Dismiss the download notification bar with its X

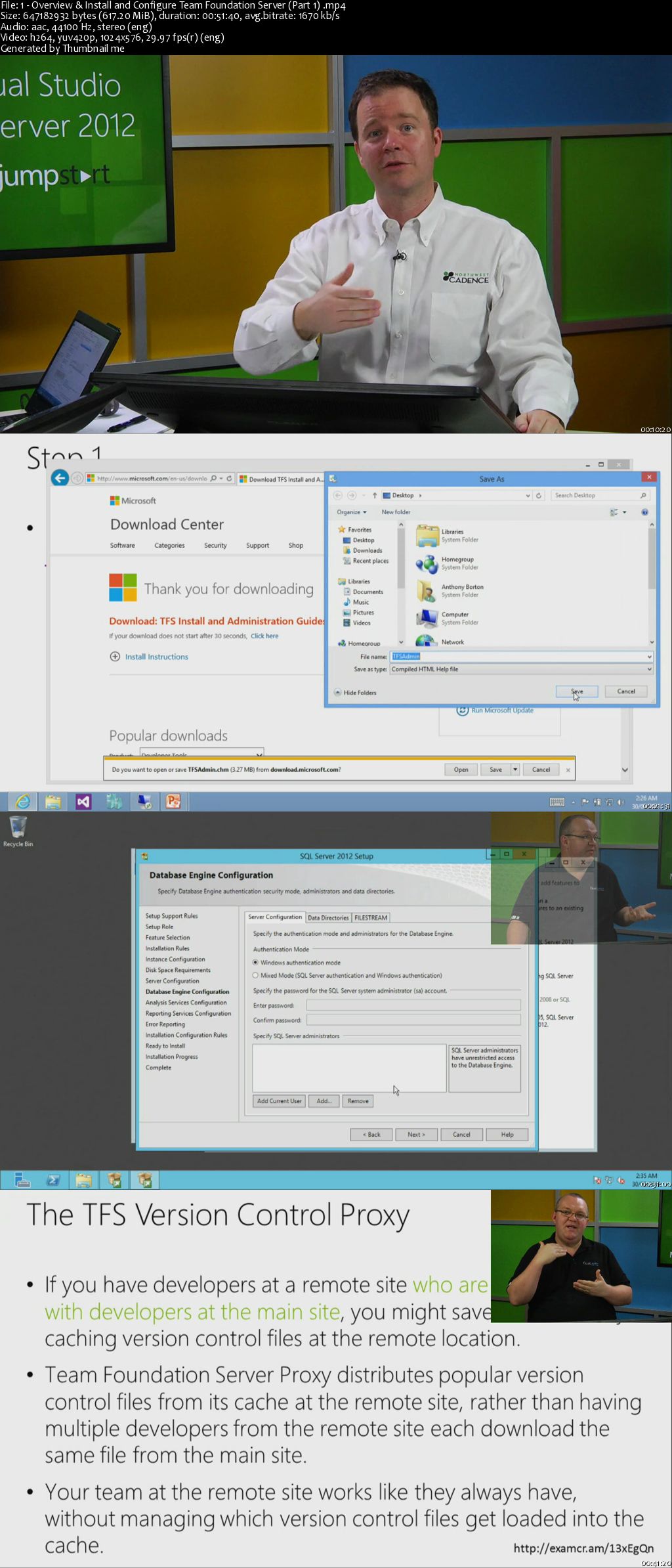click(568, 770)
